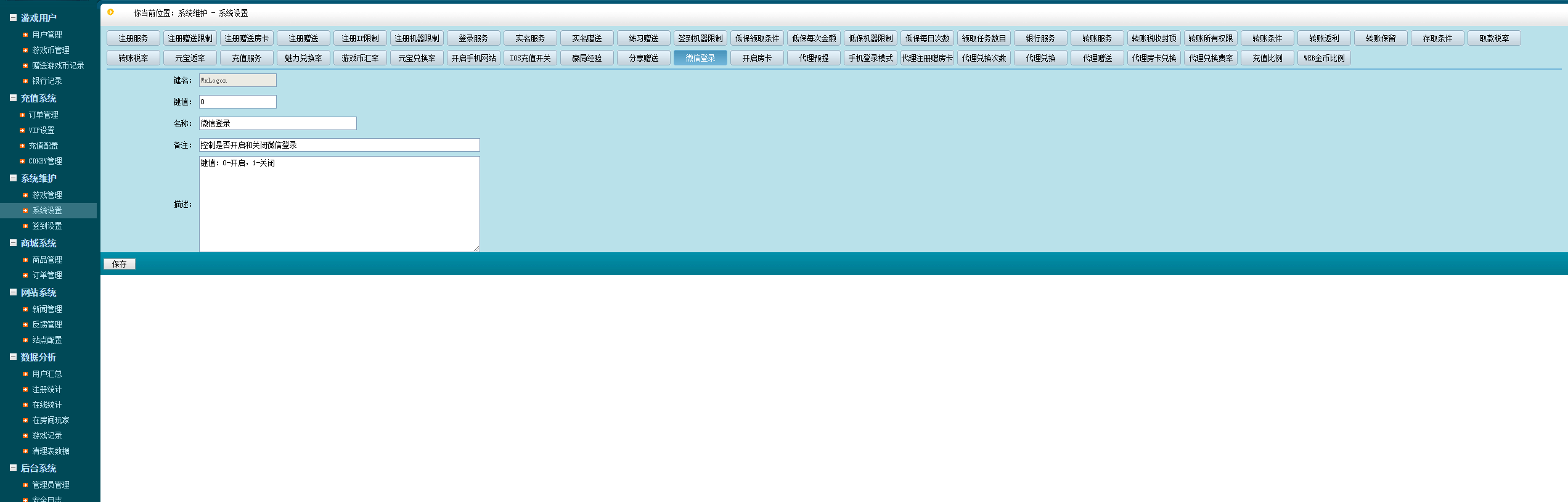Switch to the 注册IP限制 settings tab

coord(360,38)
